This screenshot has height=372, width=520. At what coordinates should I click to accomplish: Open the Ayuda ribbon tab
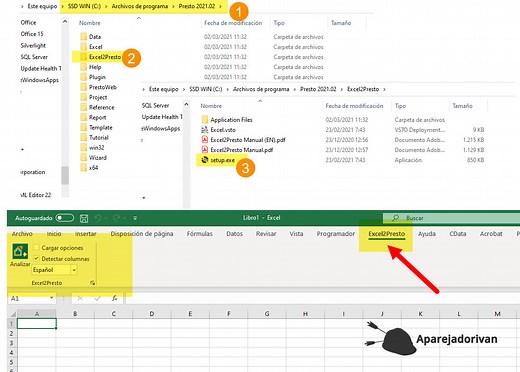(x=427, y=234)
